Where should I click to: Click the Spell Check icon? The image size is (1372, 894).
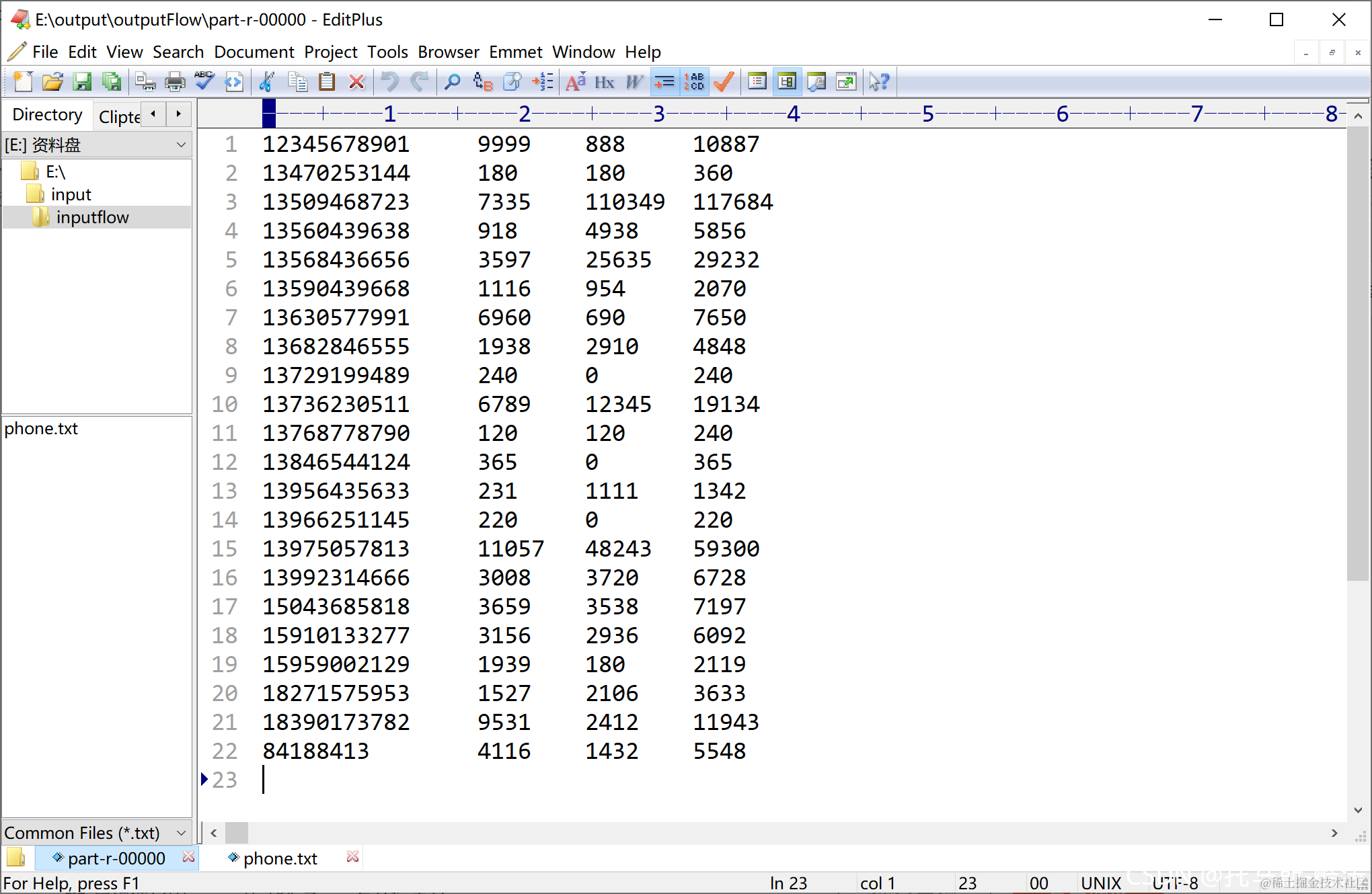[204, 82]
